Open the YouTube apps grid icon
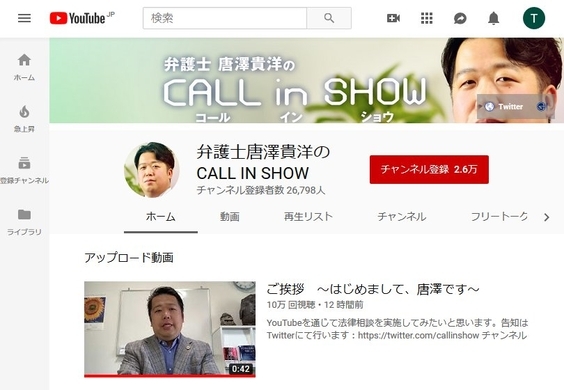Screen dimensions: 564x390 427,18
